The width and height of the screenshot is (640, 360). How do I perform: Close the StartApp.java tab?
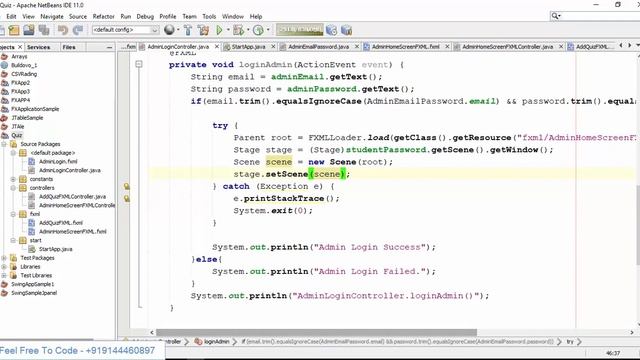point(273,47)
